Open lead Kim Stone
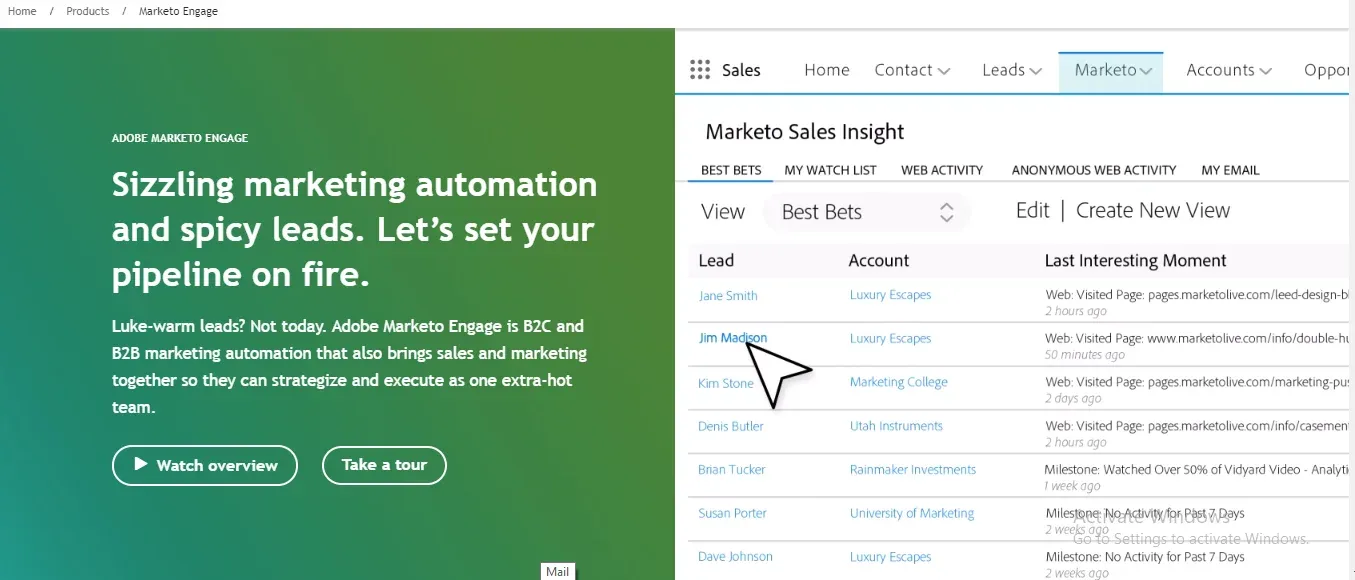The width and height of the screenshot is (1355, 580). pyautogui.click(x=726, y=383)
